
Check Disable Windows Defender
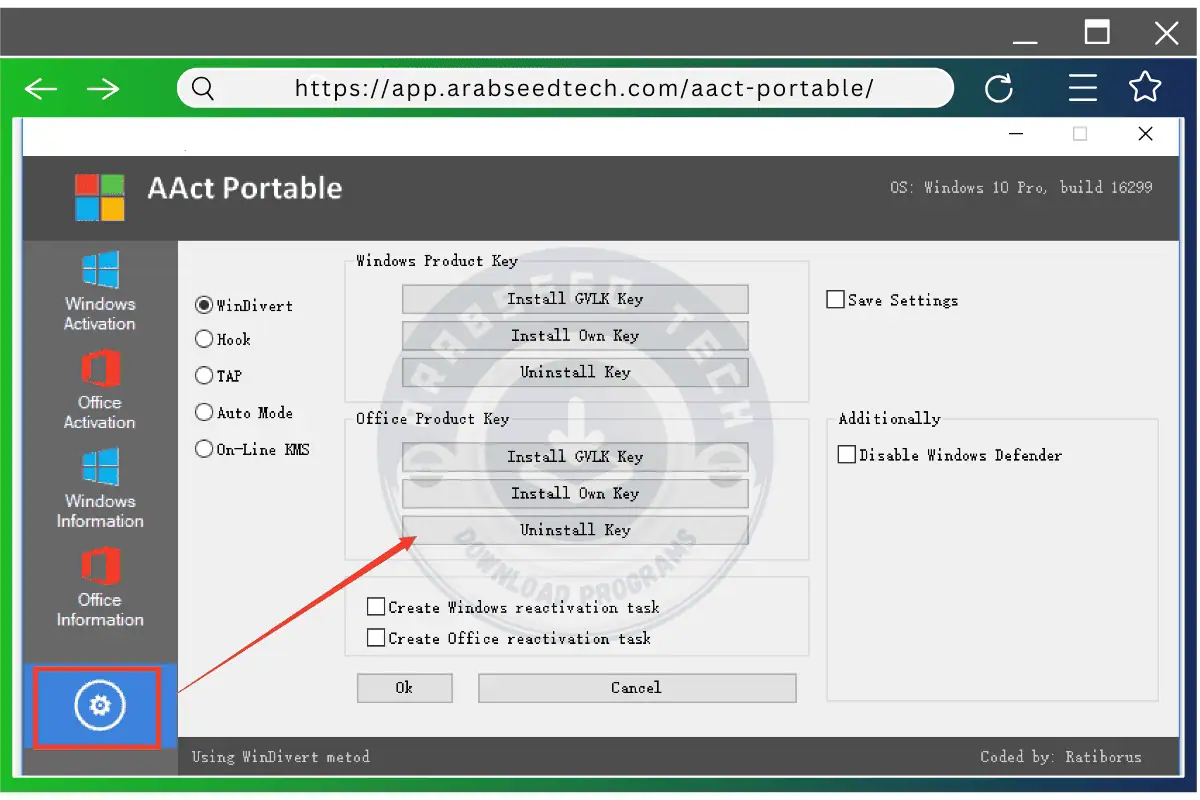pyautogui.click(x=847, y=454)
